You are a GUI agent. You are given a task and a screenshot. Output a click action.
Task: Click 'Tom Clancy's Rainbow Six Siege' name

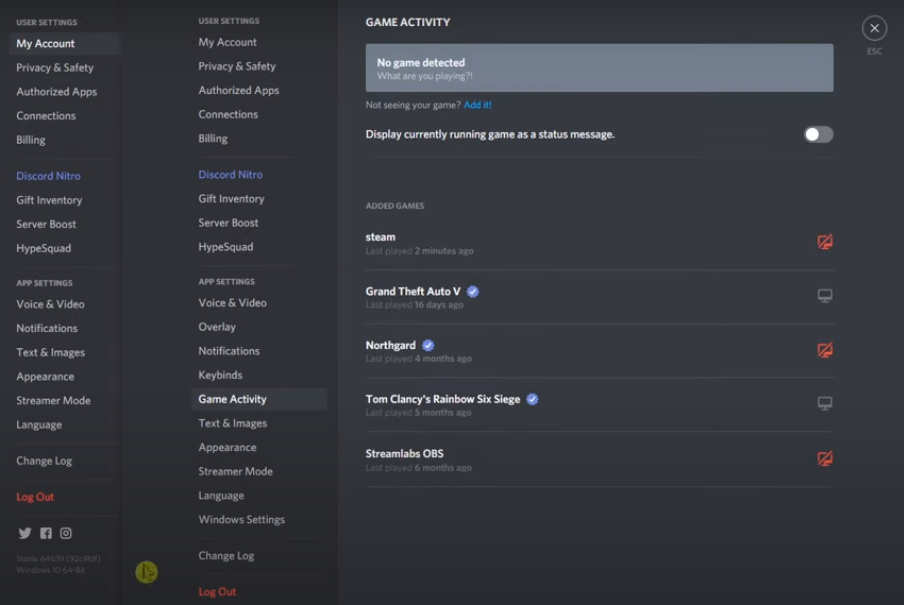(x=443, y=399)
